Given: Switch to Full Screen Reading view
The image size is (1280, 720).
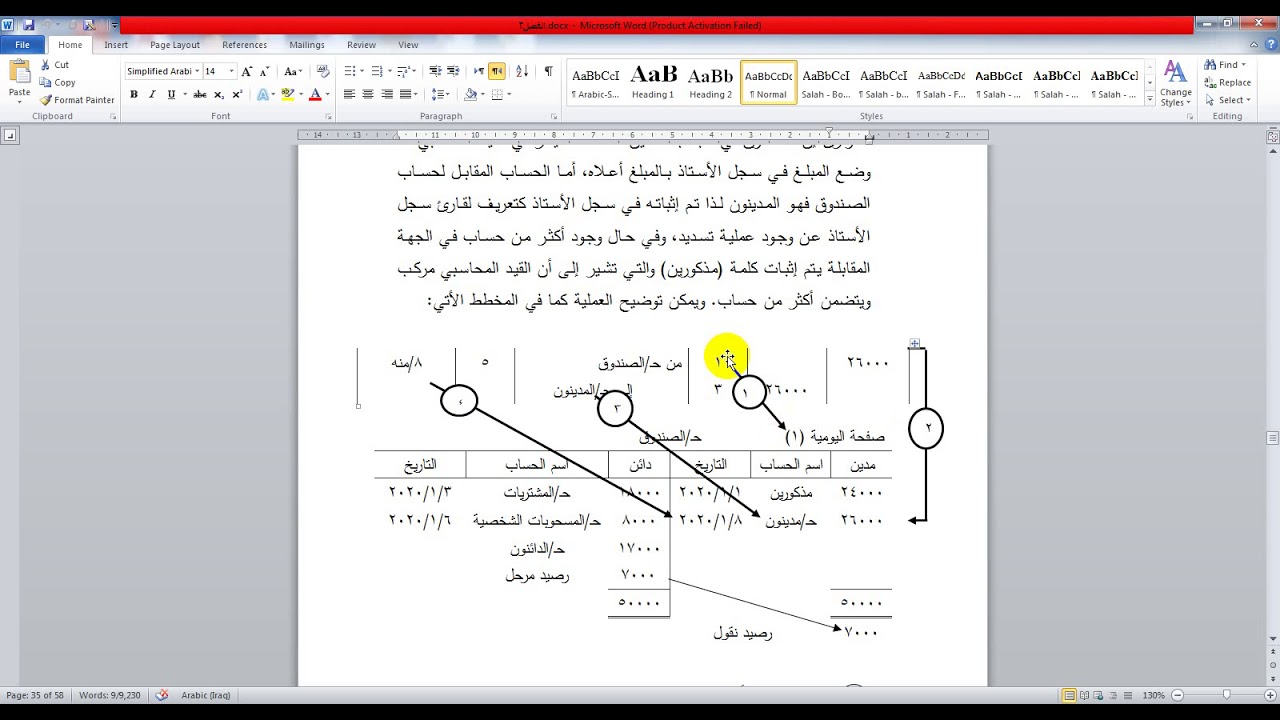Looking at the screenshot, I should point(1085,695).
